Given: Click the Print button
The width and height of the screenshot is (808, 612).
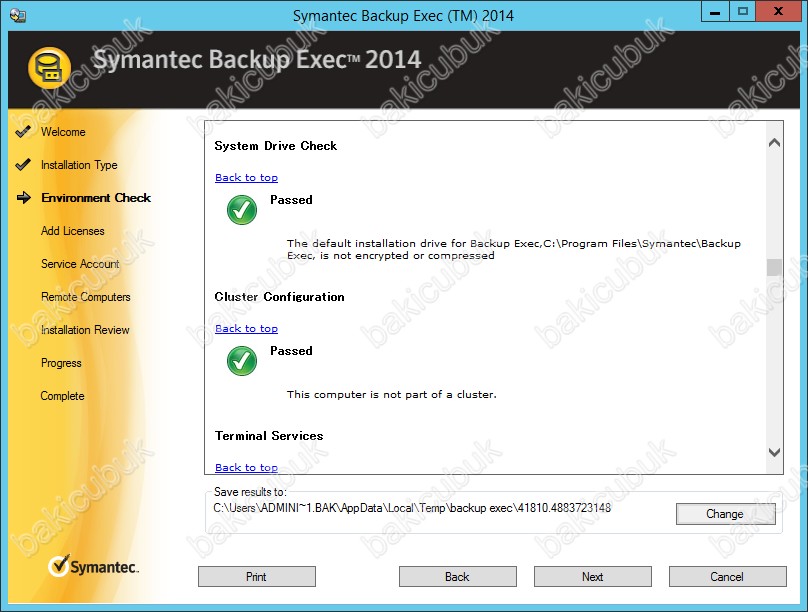Looking at the screenshot, I should [x=257, y=576].
